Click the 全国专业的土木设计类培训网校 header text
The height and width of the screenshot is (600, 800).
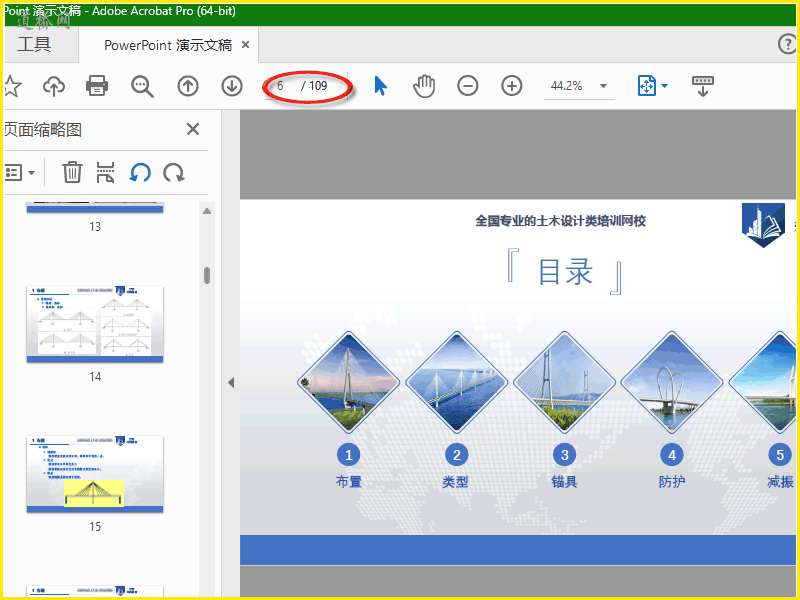point(561,221)
